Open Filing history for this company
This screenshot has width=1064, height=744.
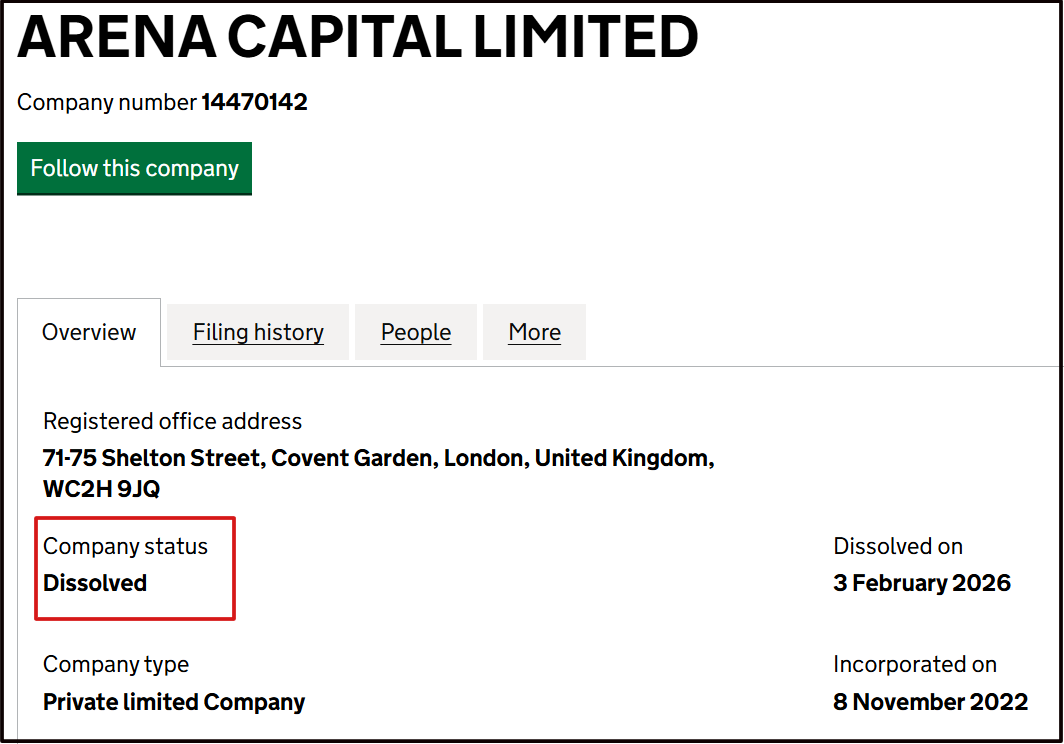pyautogui.click(x=257, y=331)
